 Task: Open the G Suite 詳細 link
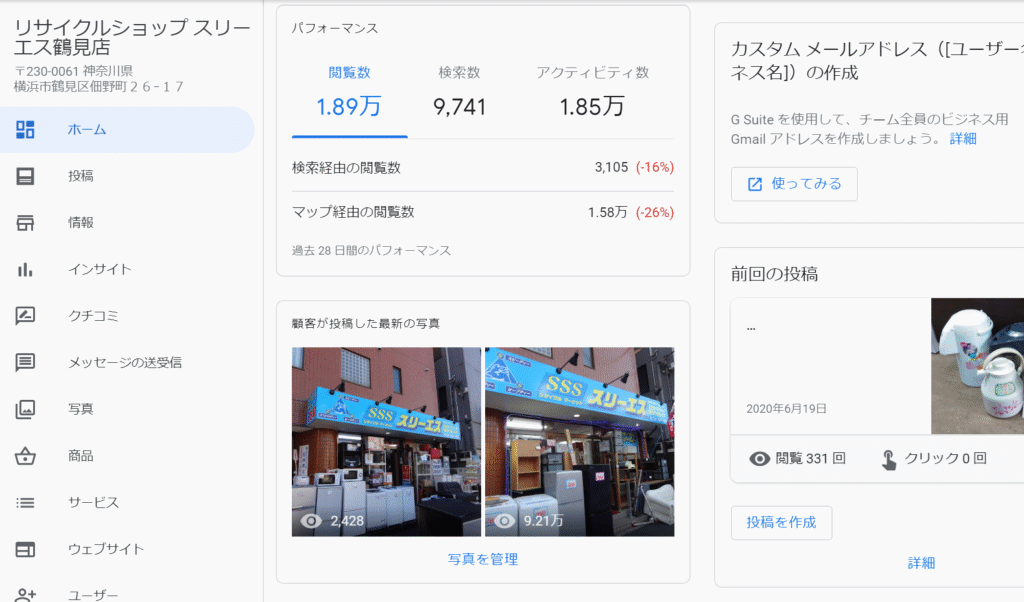(963, 139)
